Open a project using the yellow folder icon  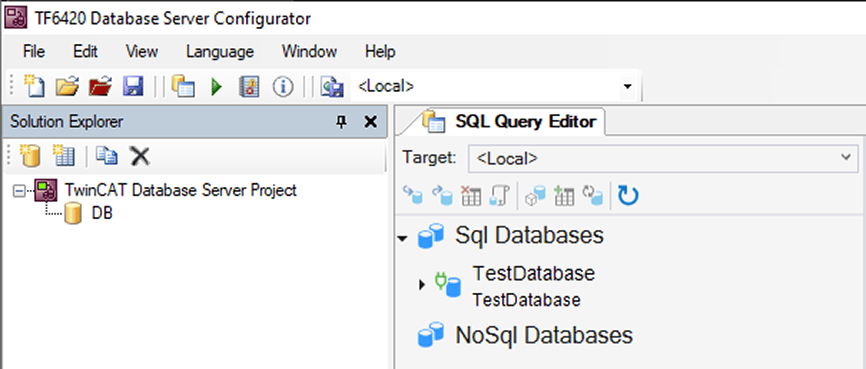pos(67,87)
